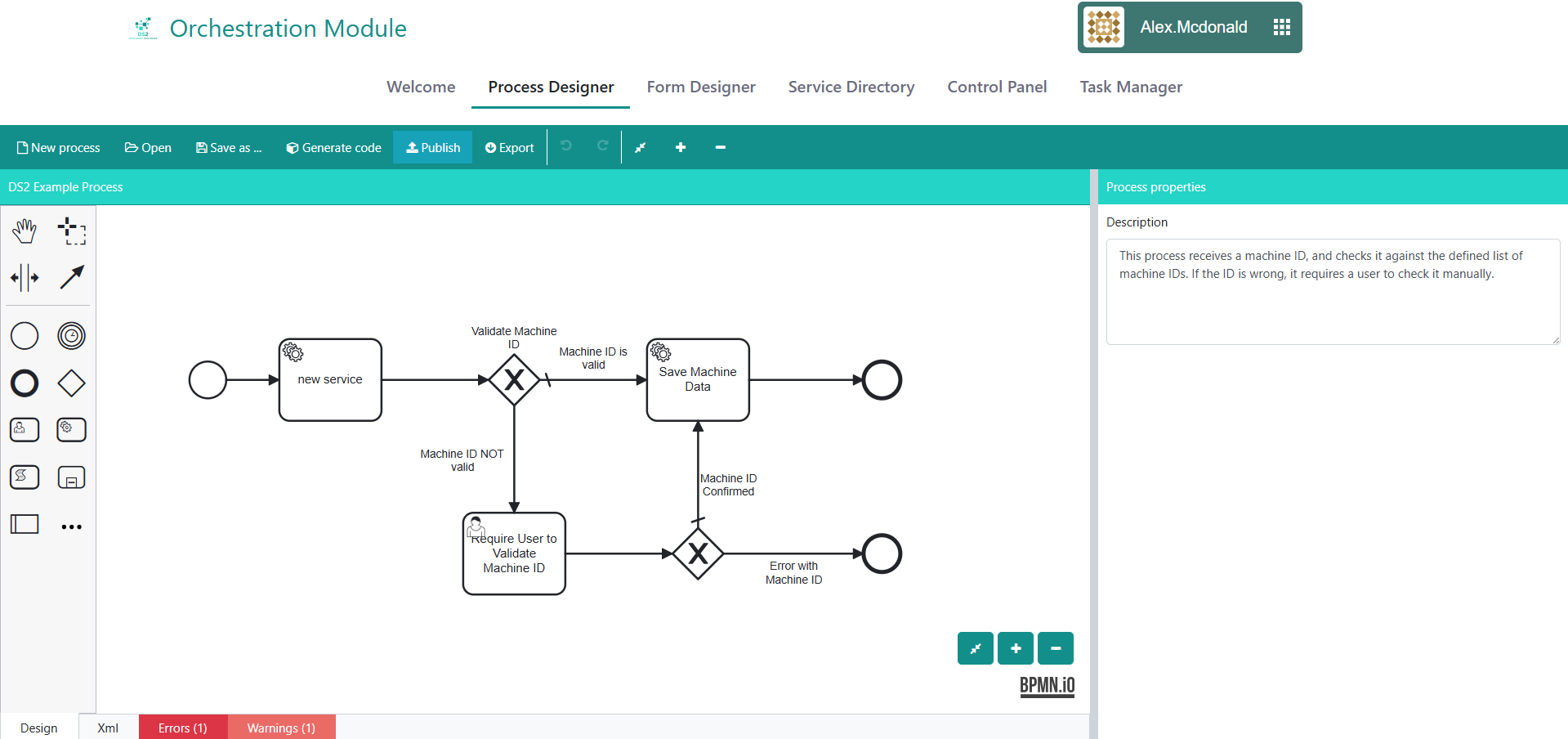This screenshot has height=739, width=1568.
Task: Open the Save as... menu
Action: coord(229,148)
